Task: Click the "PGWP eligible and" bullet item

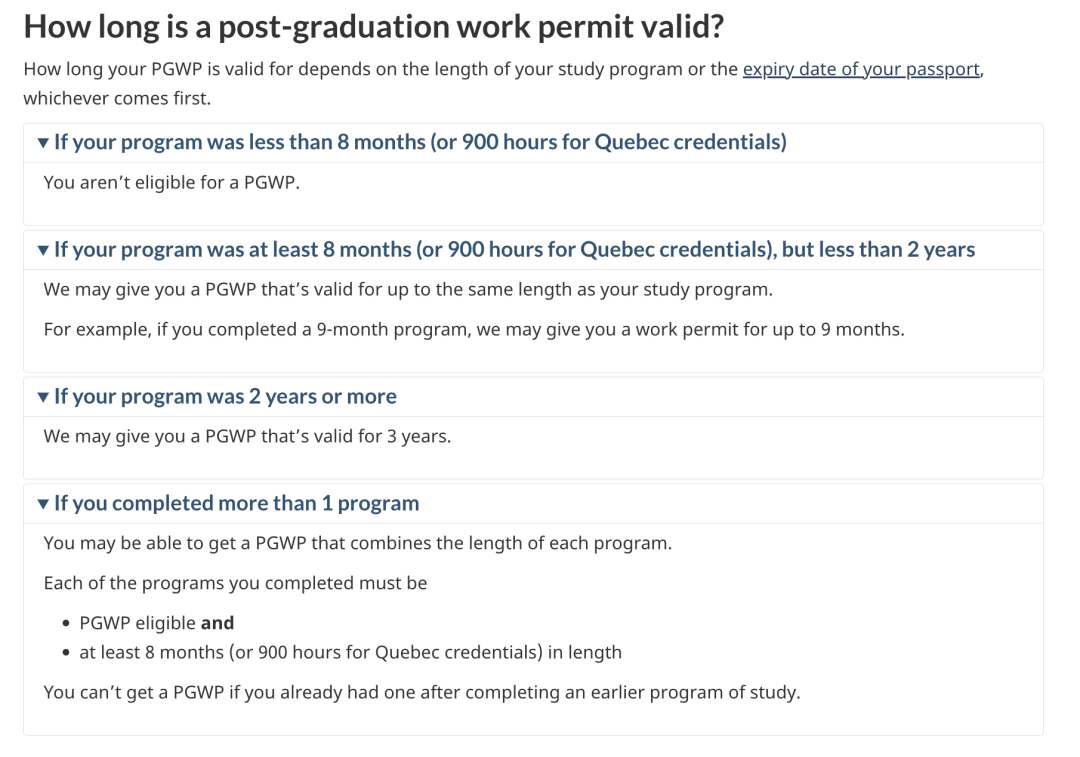Action: 156,623
